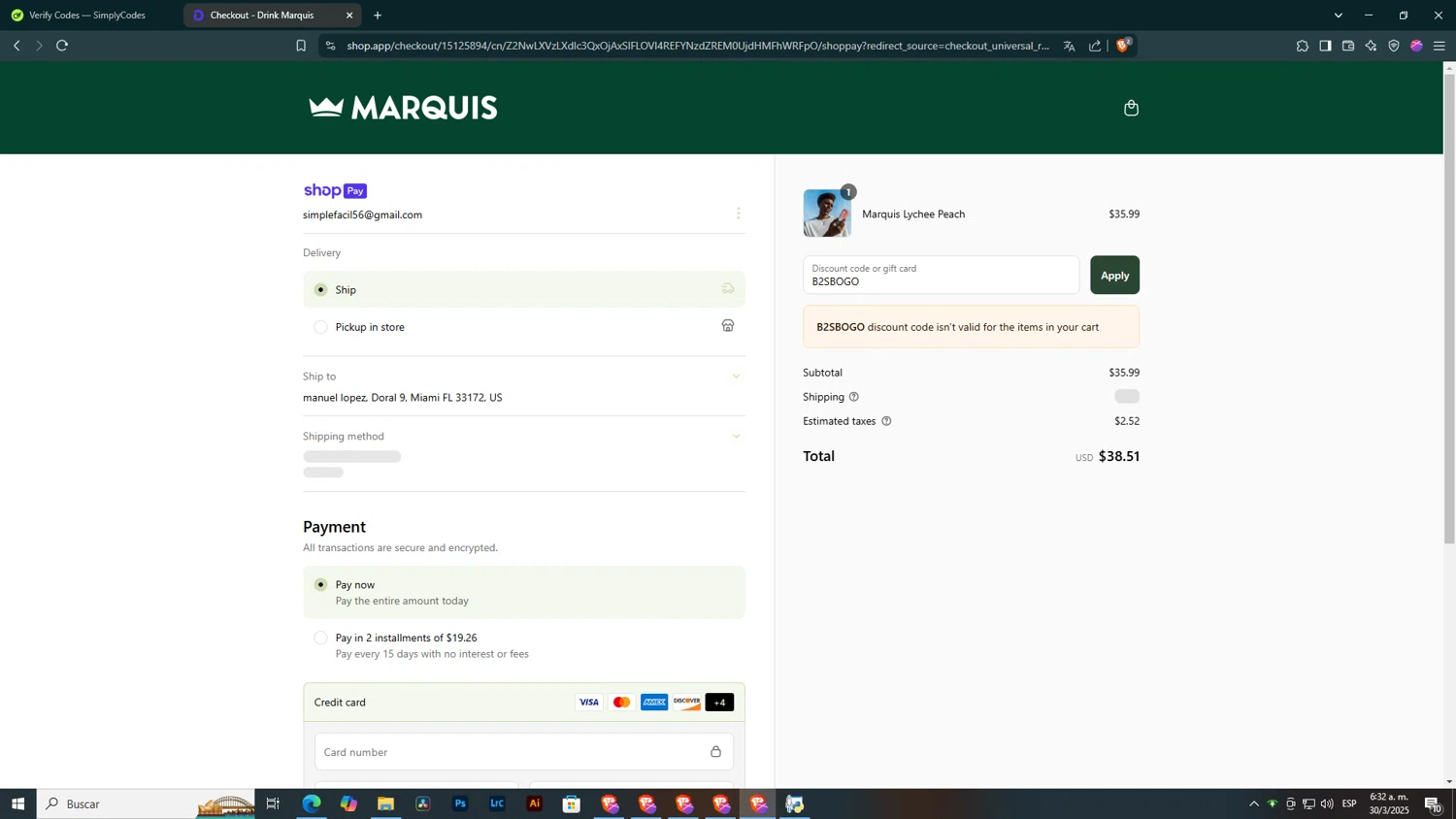Click the simplefacil56@gmail.com email text

(362, 214)
